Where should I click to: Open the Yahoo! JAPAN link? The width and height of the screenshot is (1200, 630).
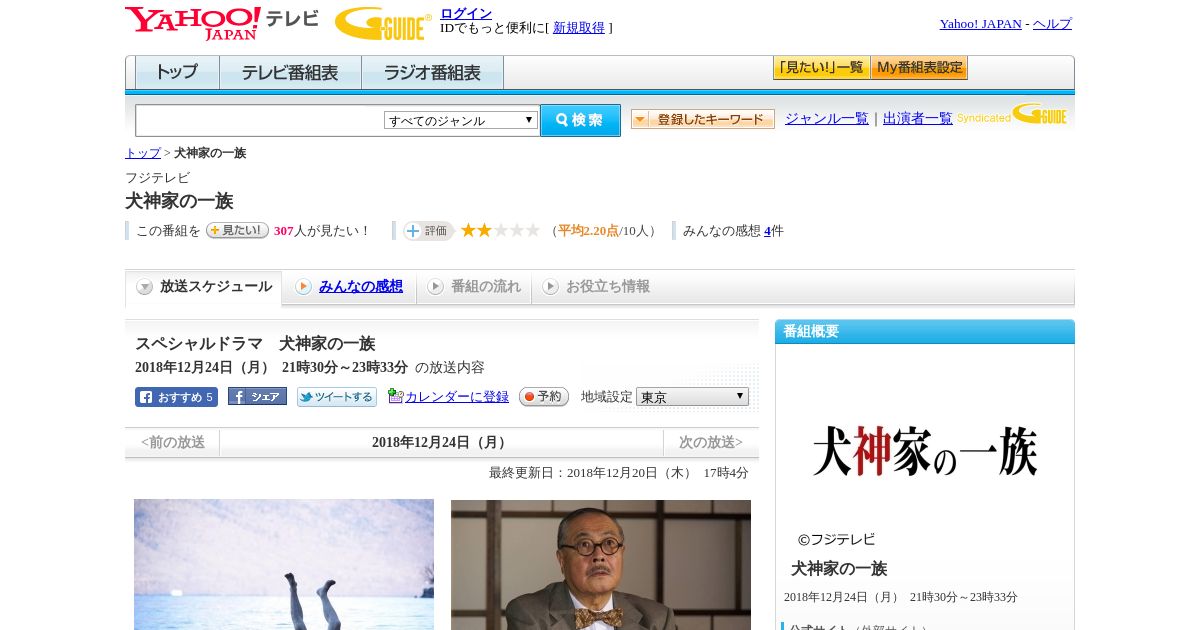click(x=980, y=24)
